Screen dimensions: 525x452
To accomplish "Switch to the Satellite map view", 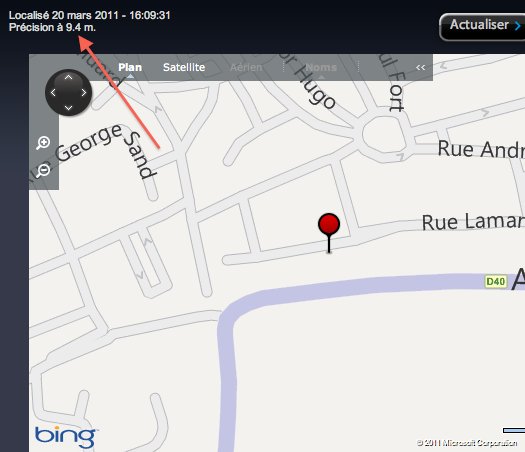I will click(184, 67).
